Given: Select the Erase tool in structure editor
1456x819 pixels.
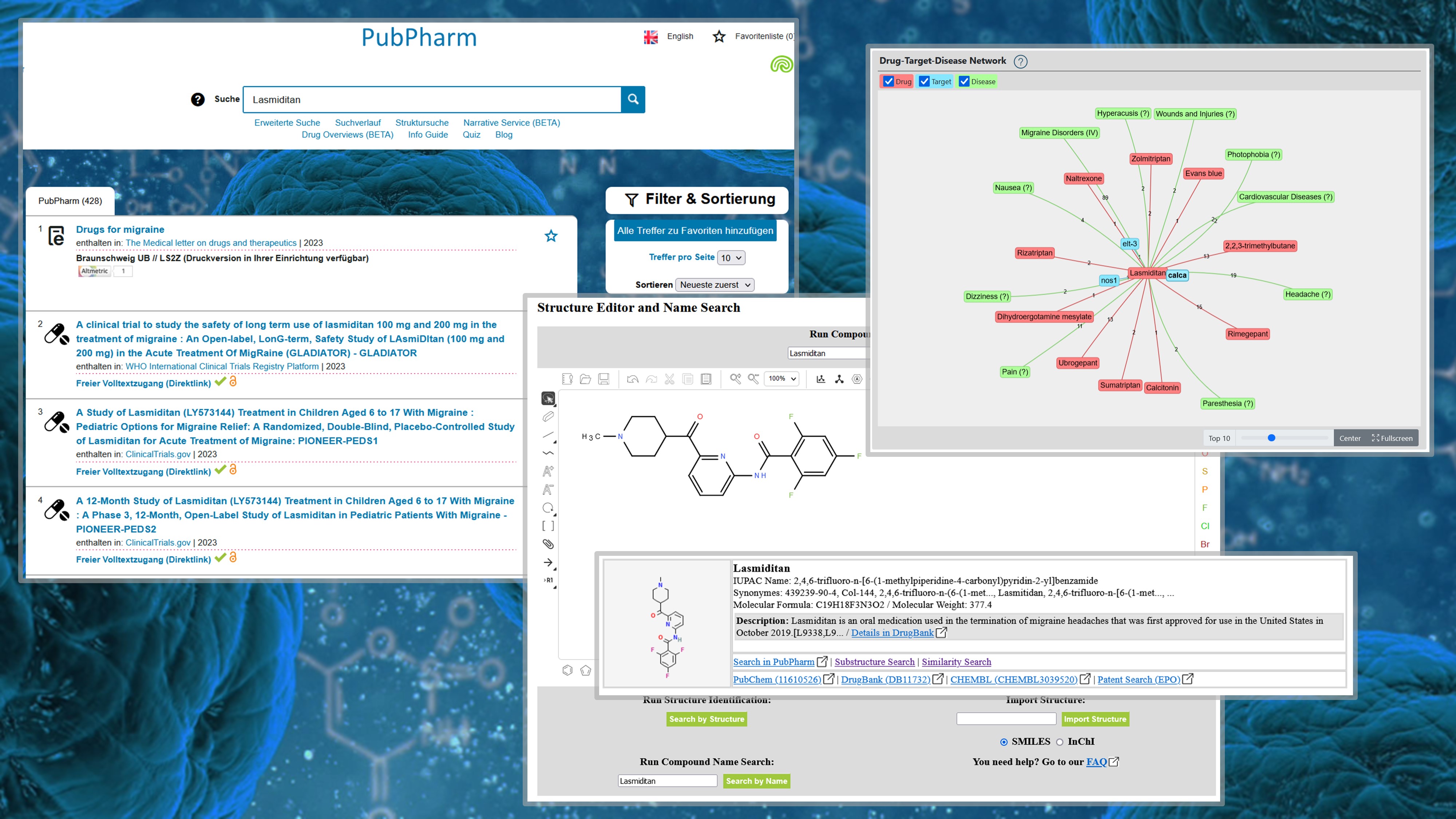Looking at the screenshot, I should coord(548,417).
